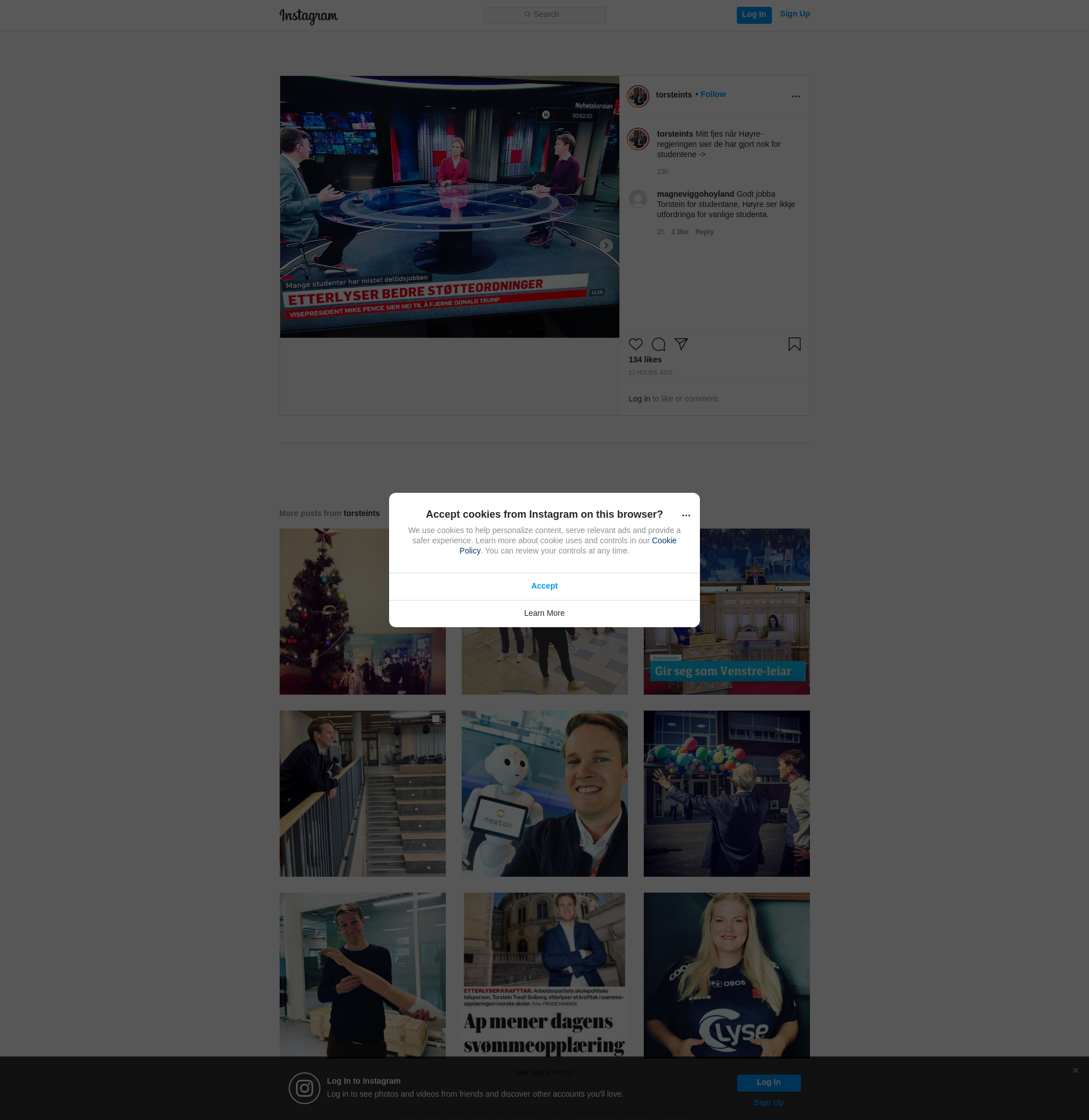The image size is (1089, 1120).
Task: Reply to magneviggohoyland's comment
Action: click(704, 231)
